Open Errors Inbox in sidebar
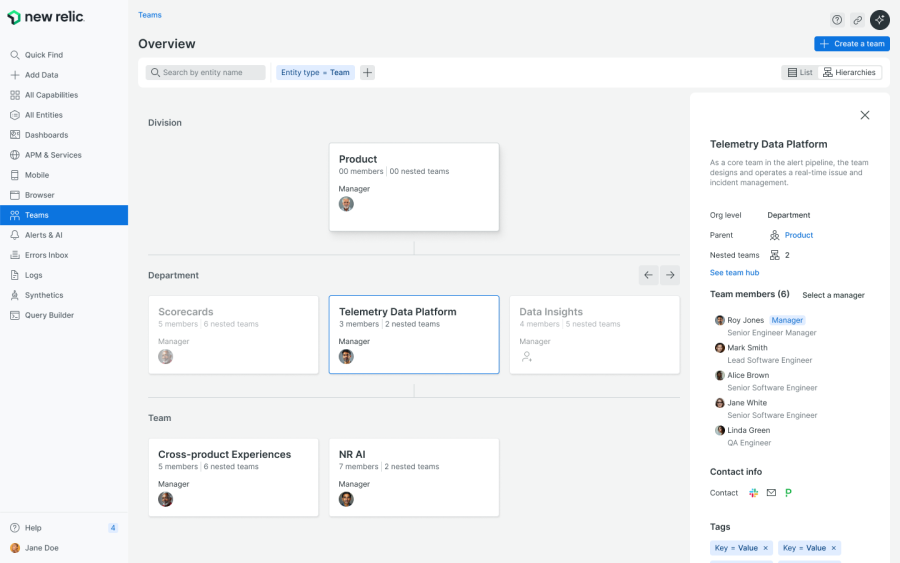Screen dimensions: 900x563 click(64, 255)
